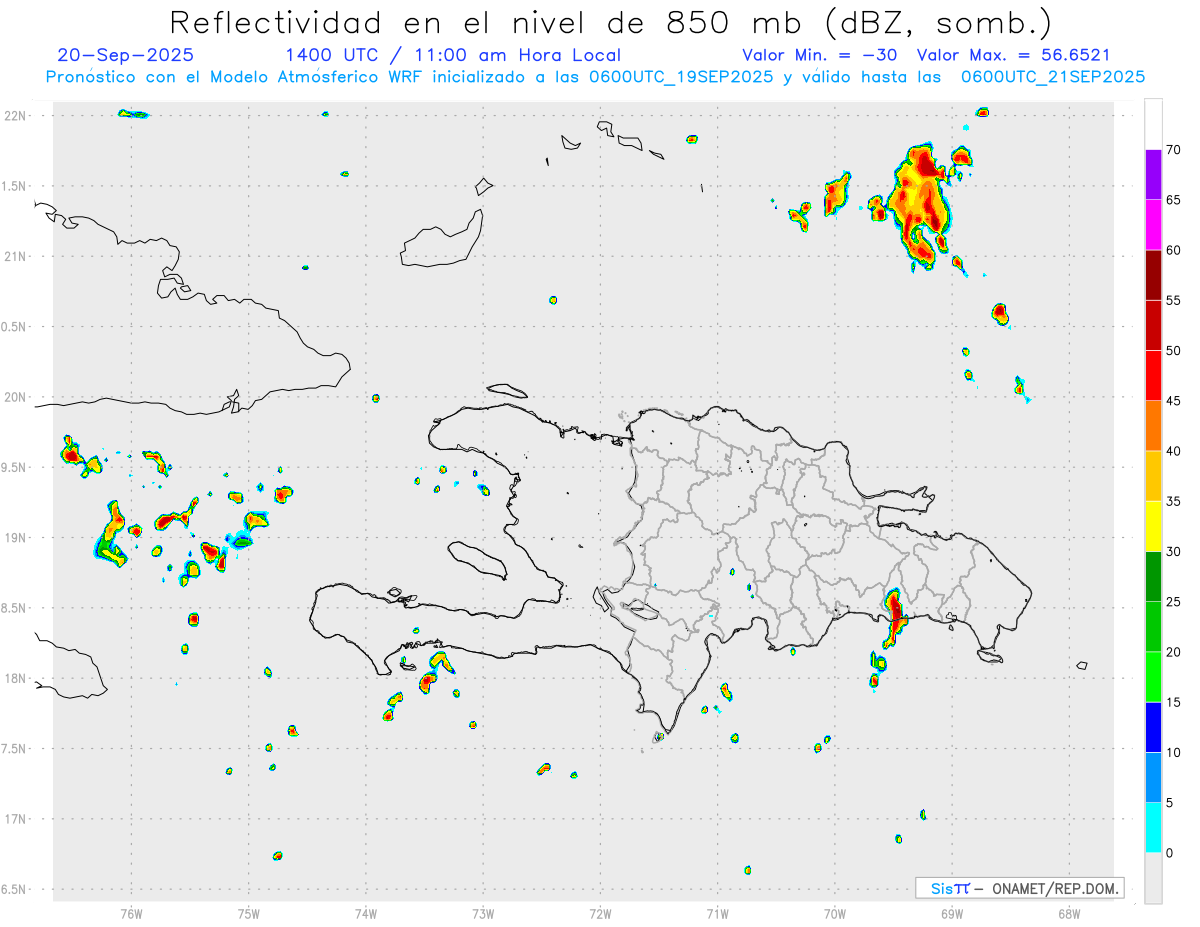Click the '45' colorbar value
The height and width of the screenshot is (927, 1200).
point(1174,401)
